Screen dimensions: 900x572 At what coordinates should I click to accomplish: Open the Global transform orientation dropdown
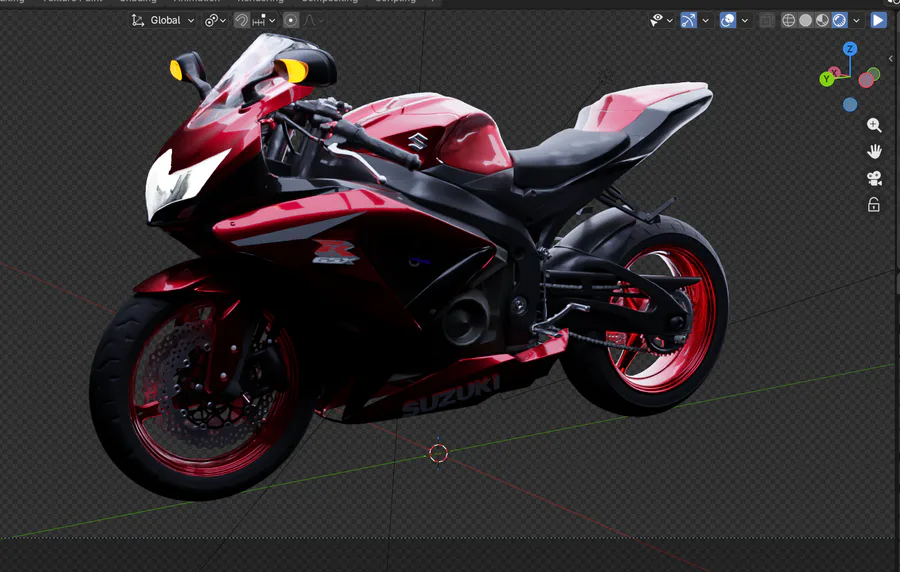point(163,21)
